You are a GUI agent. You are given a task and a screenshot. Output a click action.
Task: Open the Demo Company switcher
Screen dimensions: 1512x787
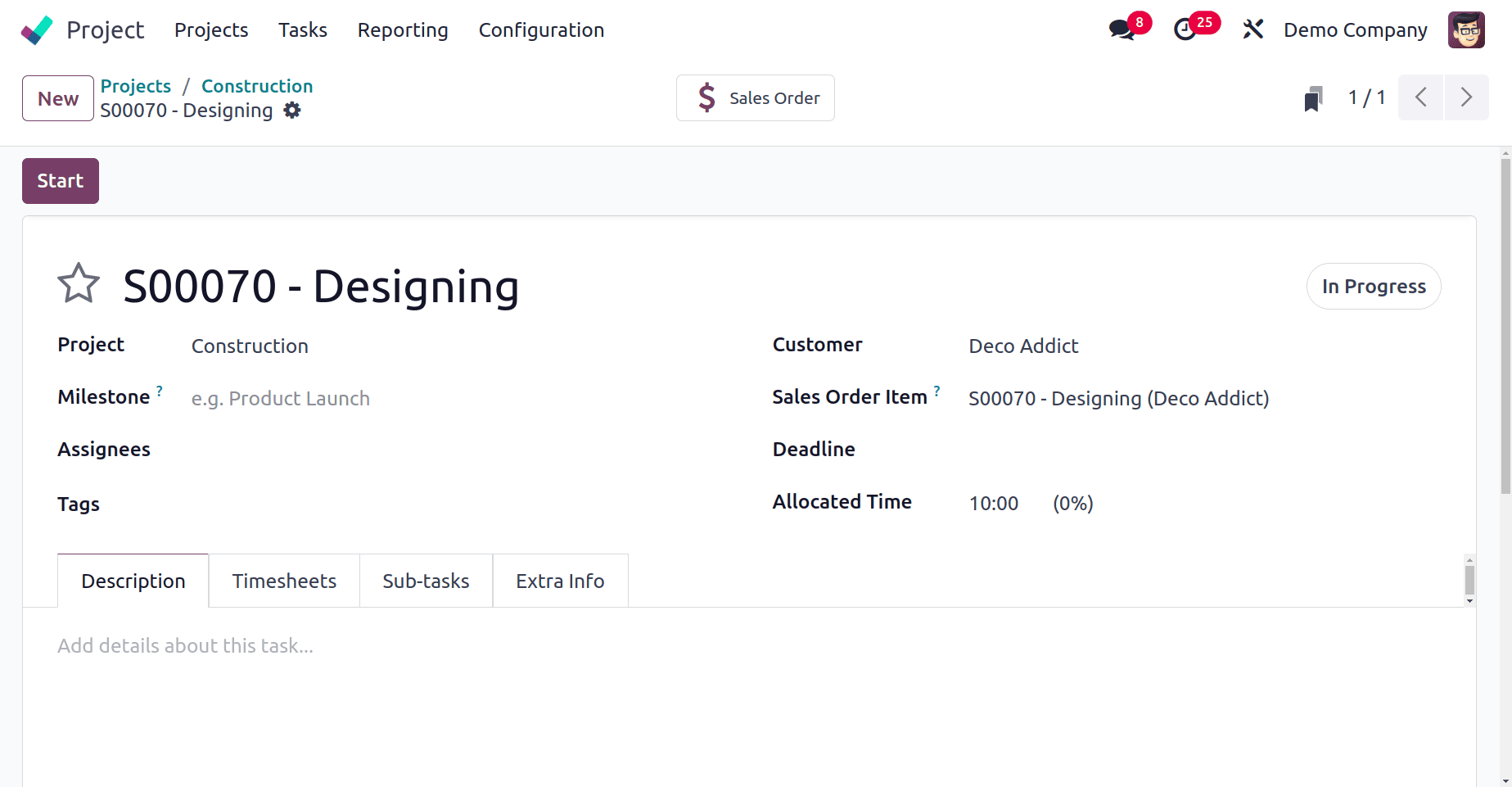(x=1355, y=30)
